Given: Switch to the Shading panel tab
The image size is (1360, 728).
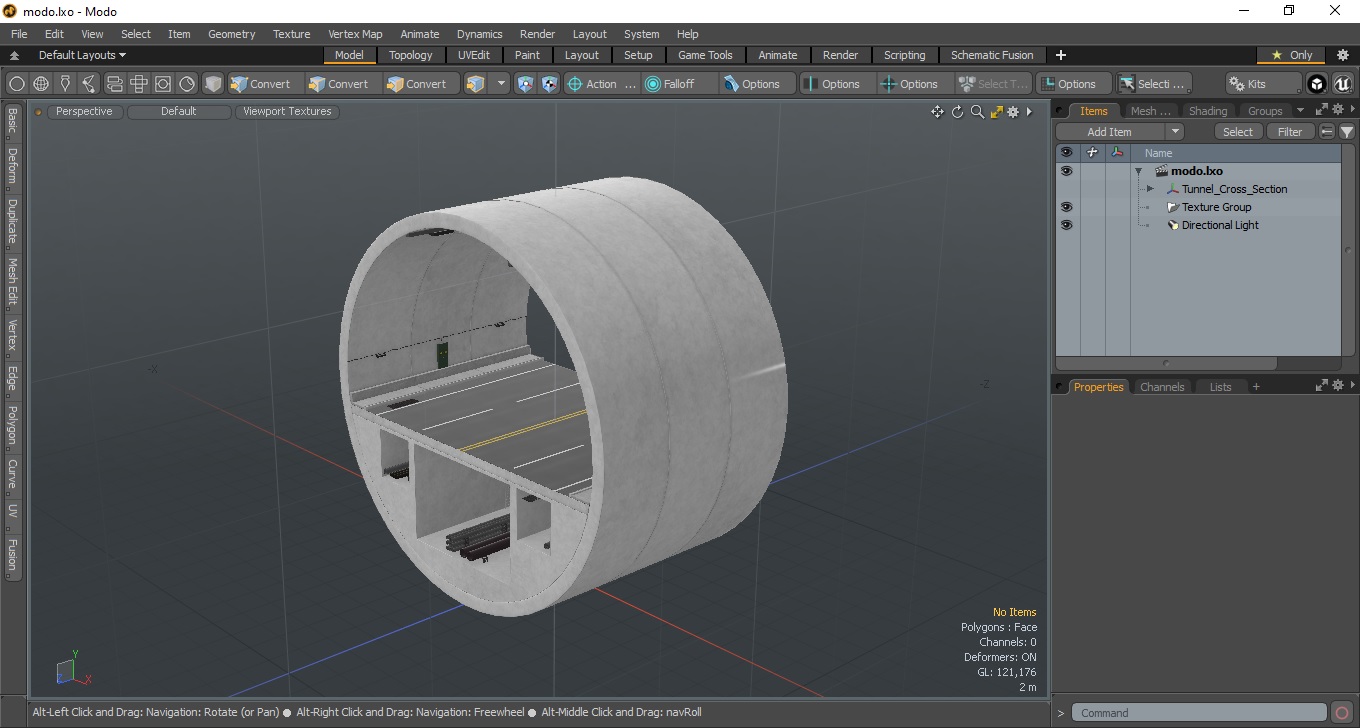Looking at the screenshot, I should [1207, 111].
